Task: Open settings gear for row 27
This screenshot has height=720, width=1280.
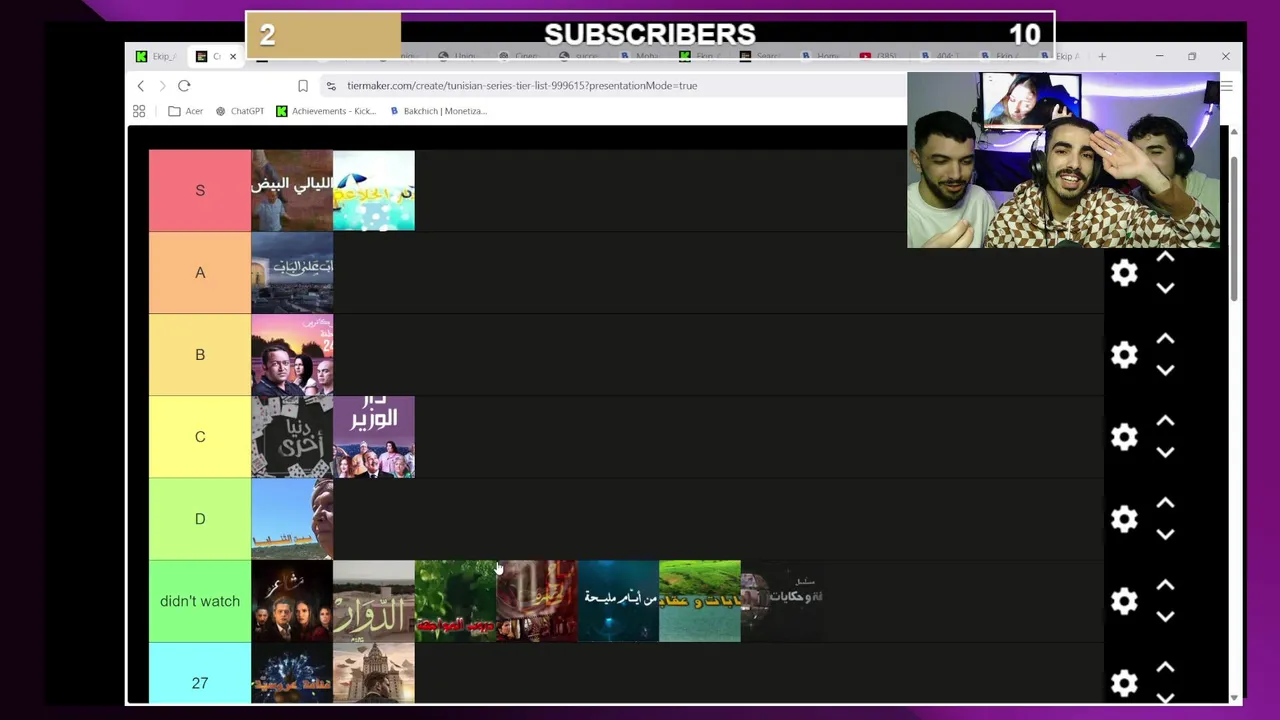Action: point(1124,683)
